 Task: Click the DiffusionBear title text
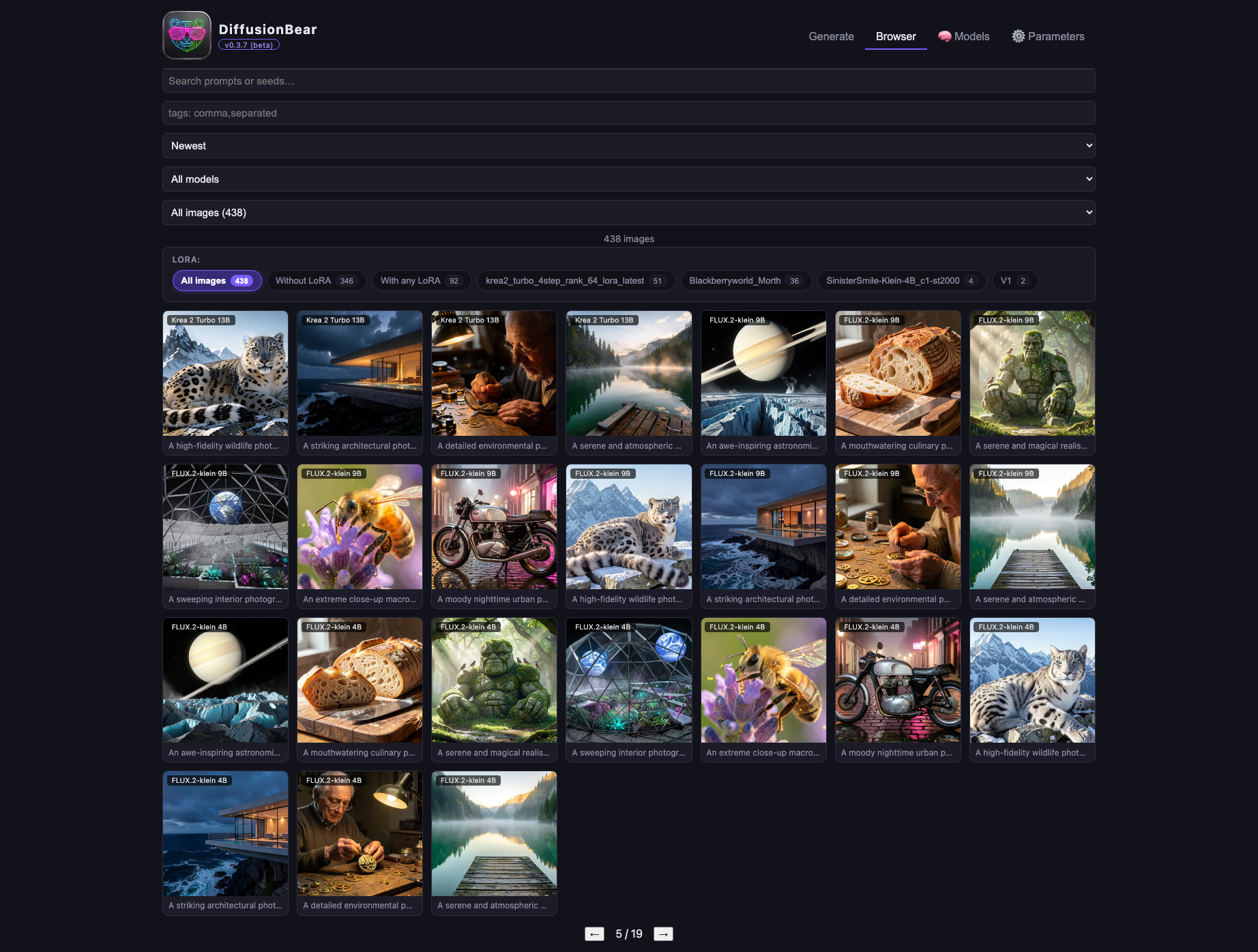(x=267, y=29)
